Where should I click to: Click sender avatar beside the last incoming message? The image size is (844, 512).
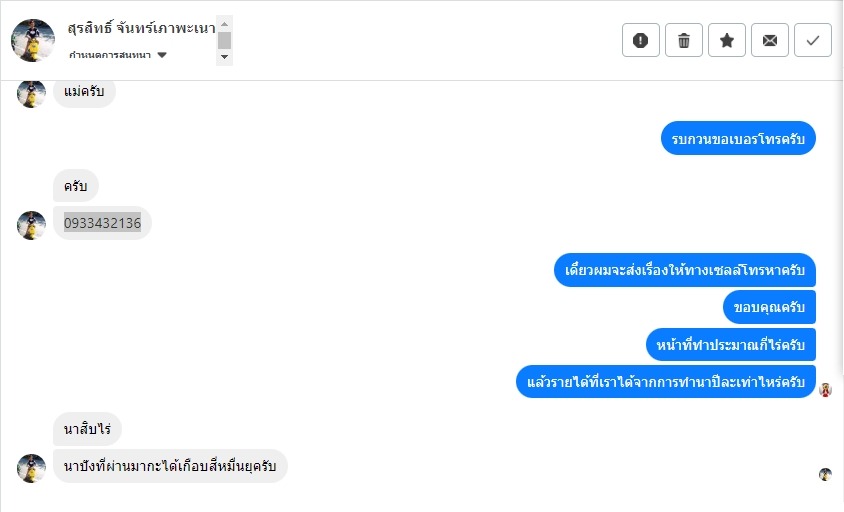(x=32, y=467)
